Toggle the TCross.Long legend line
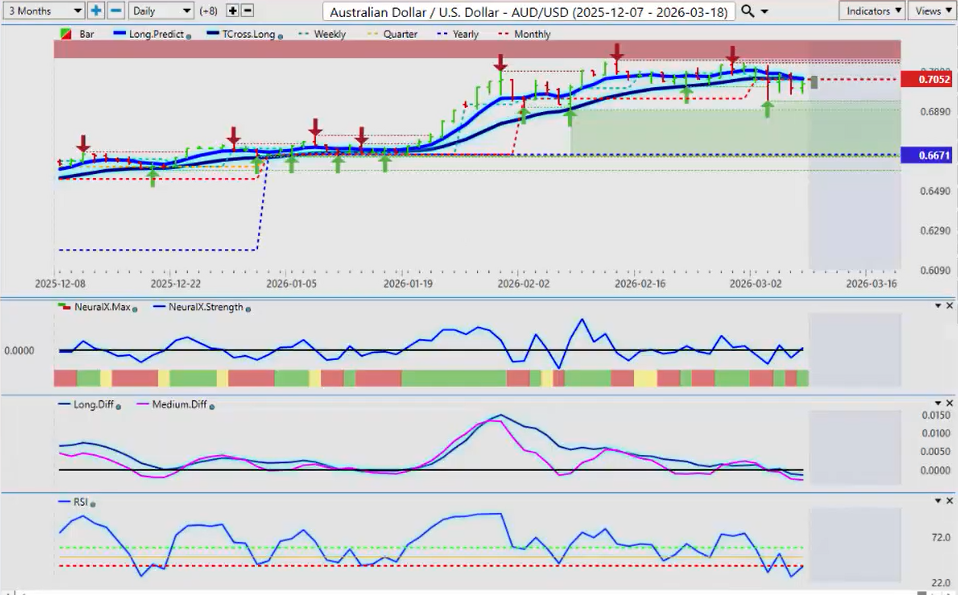Screen dimensions: 958x595 [x=240, y=34]
